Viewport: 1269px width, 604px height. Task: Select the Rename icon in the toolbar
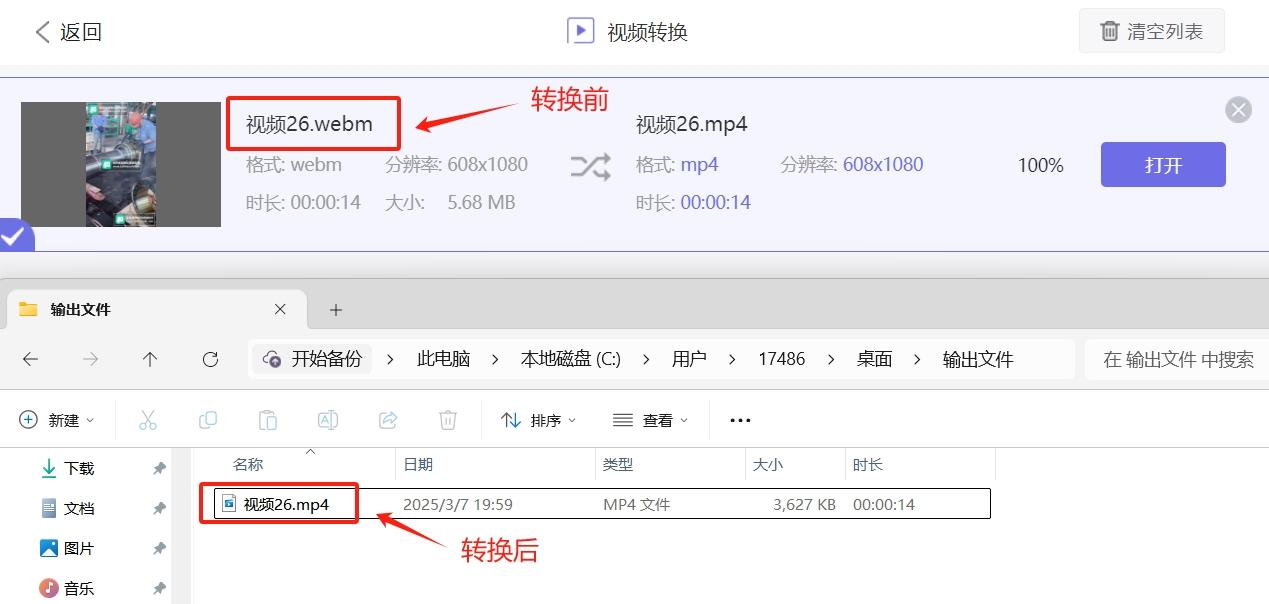(328, 419)
